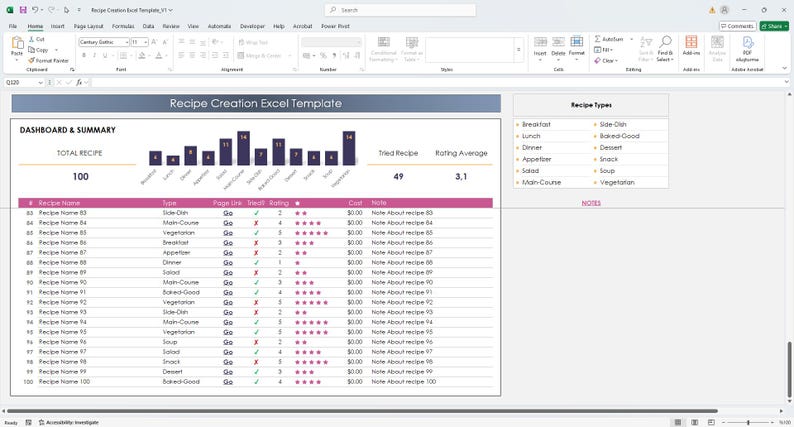This screenshot has width=794, height=427.
Task: Expand the cell styles gallery
Action: click(519, 50)
